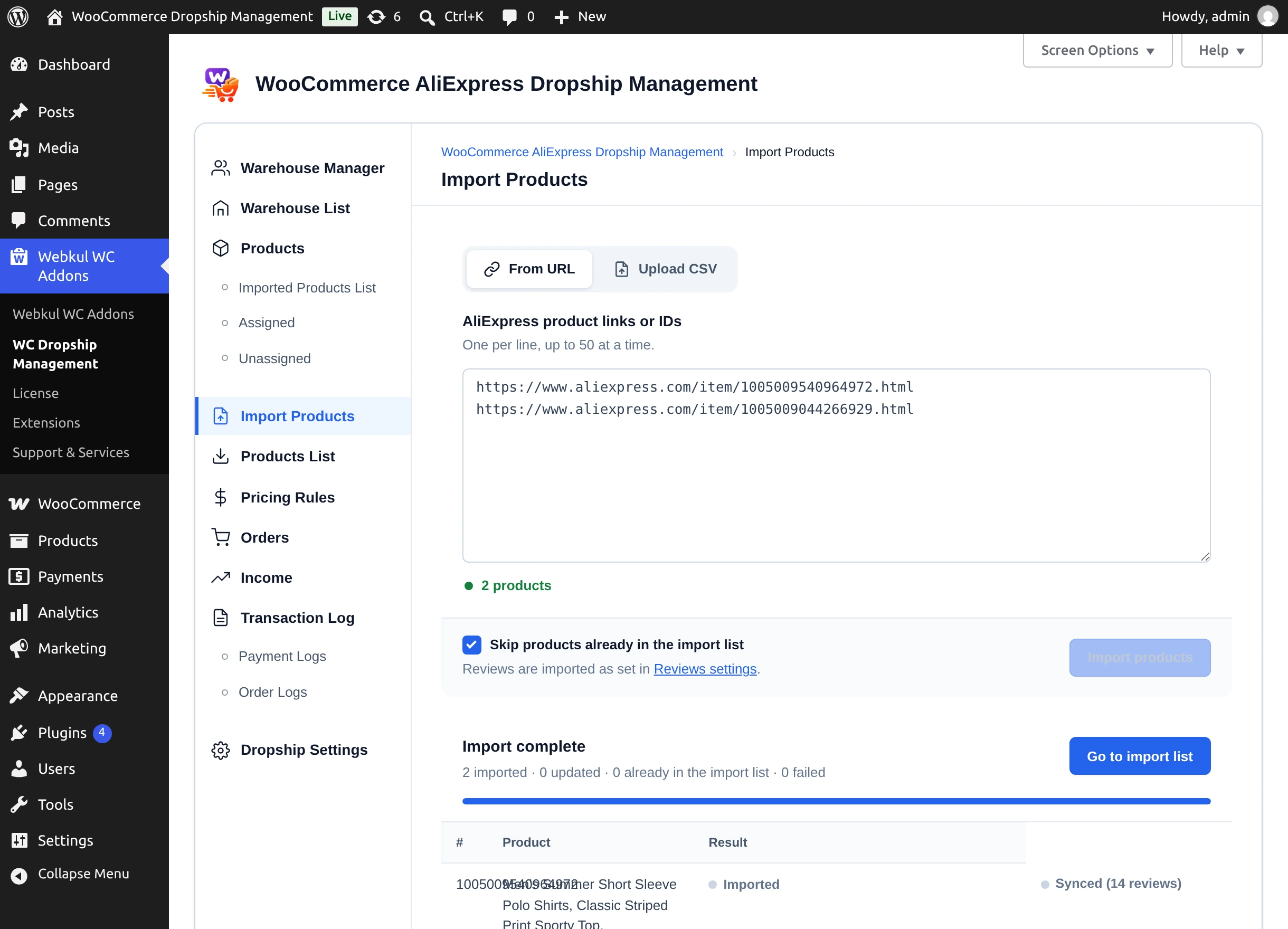Click the Users person icon
Viewport: 1288px width, 929px height.
coord(20,769)
